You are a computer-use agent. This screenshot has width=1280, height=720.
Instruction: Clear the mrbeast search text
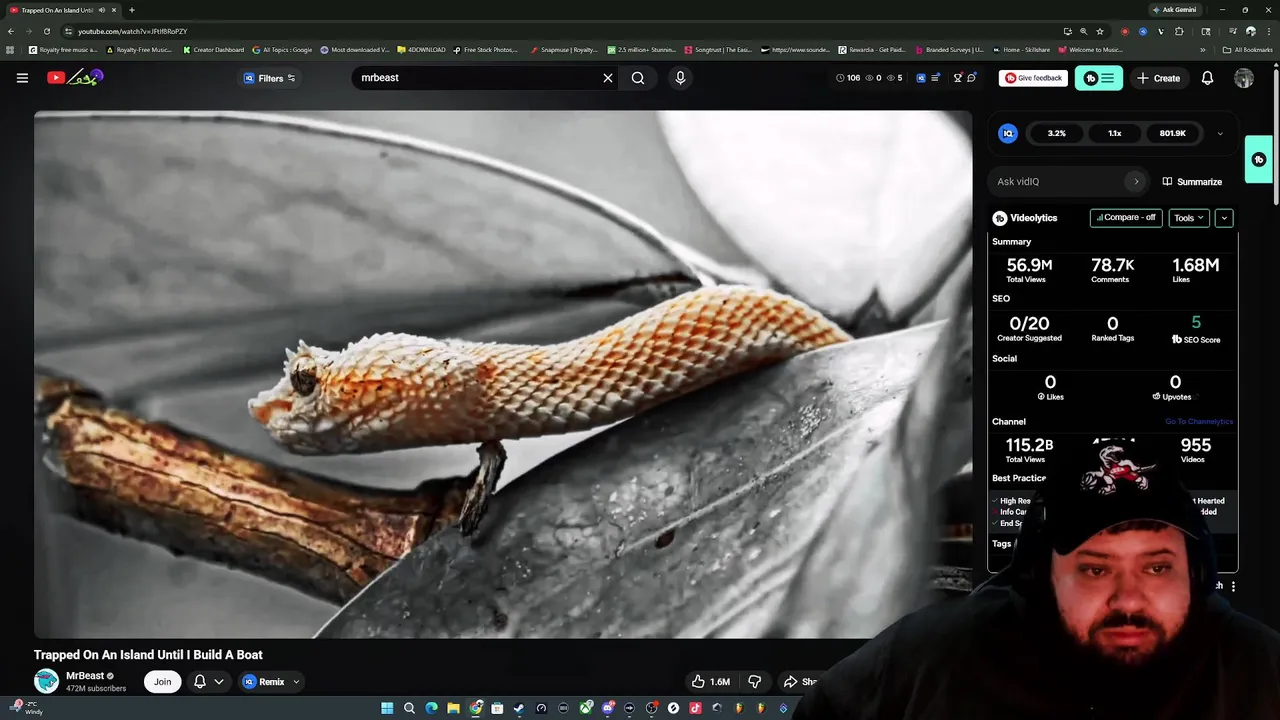pyautogui.click(x=607, y=78)
